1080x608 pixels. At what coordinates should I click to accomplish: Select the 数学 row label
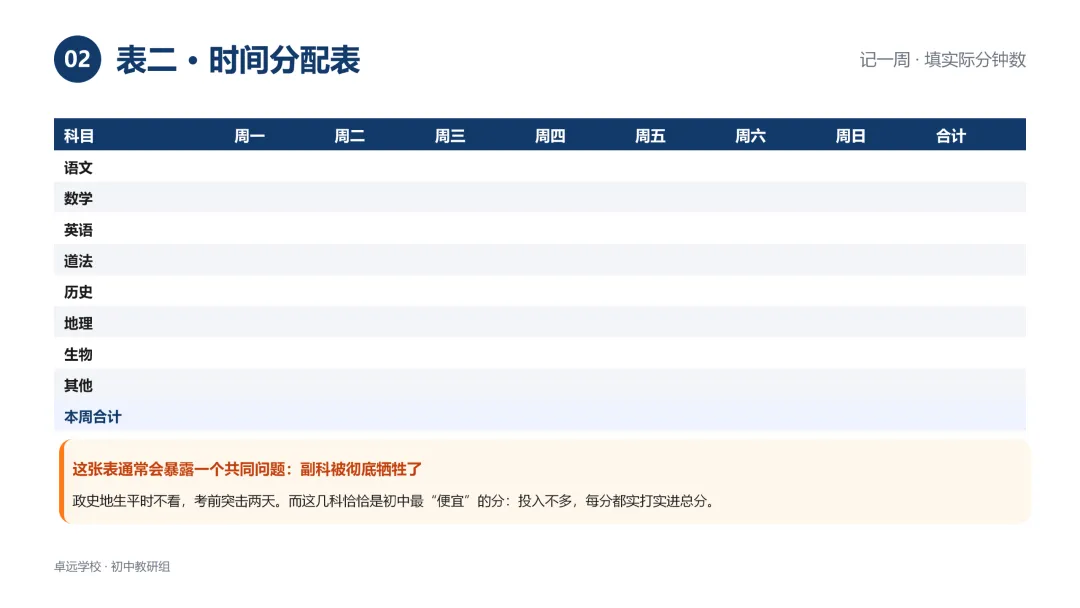(x=78, y=198)
